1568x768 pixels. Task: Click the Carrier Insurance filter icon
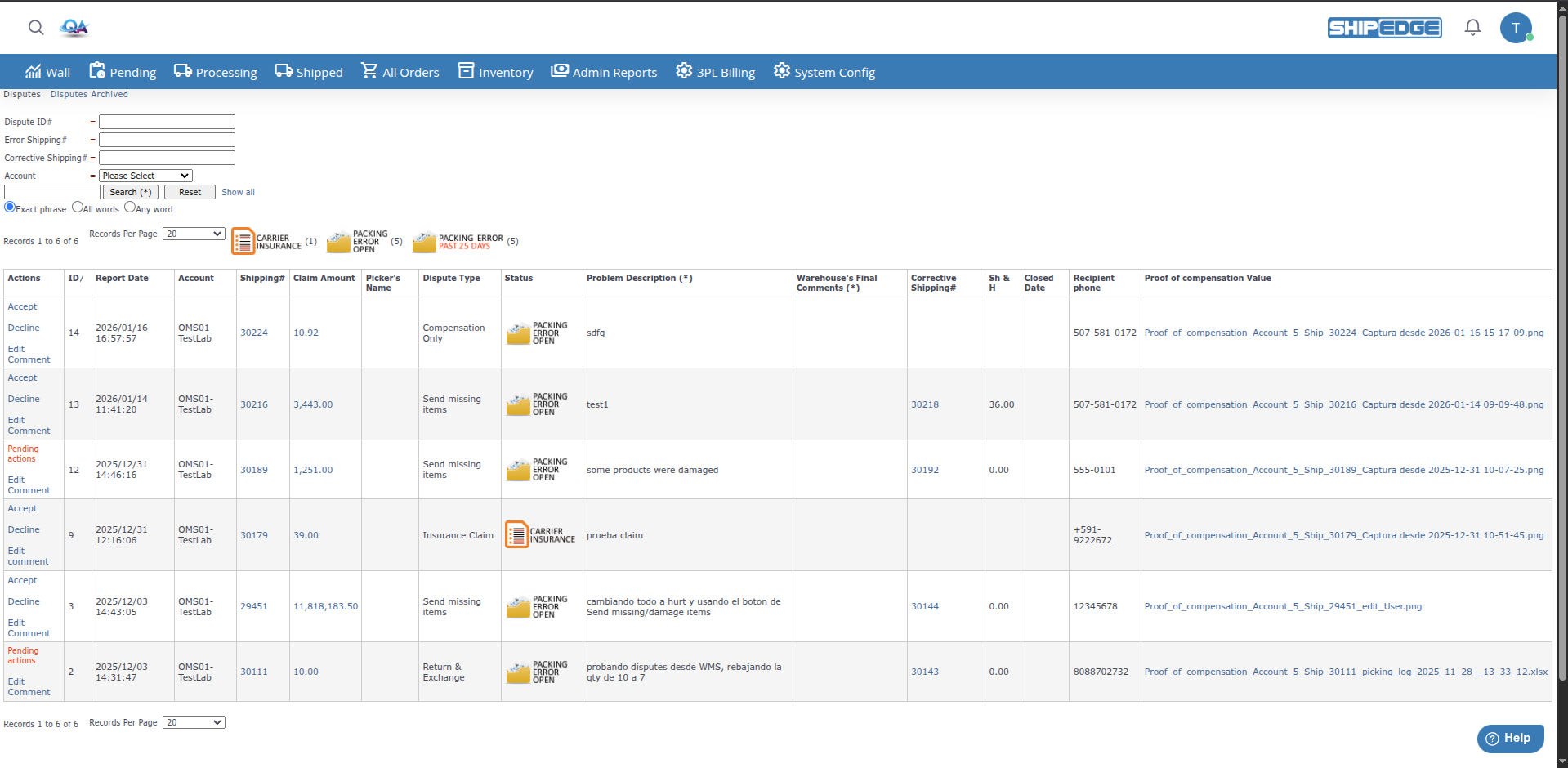243,241
